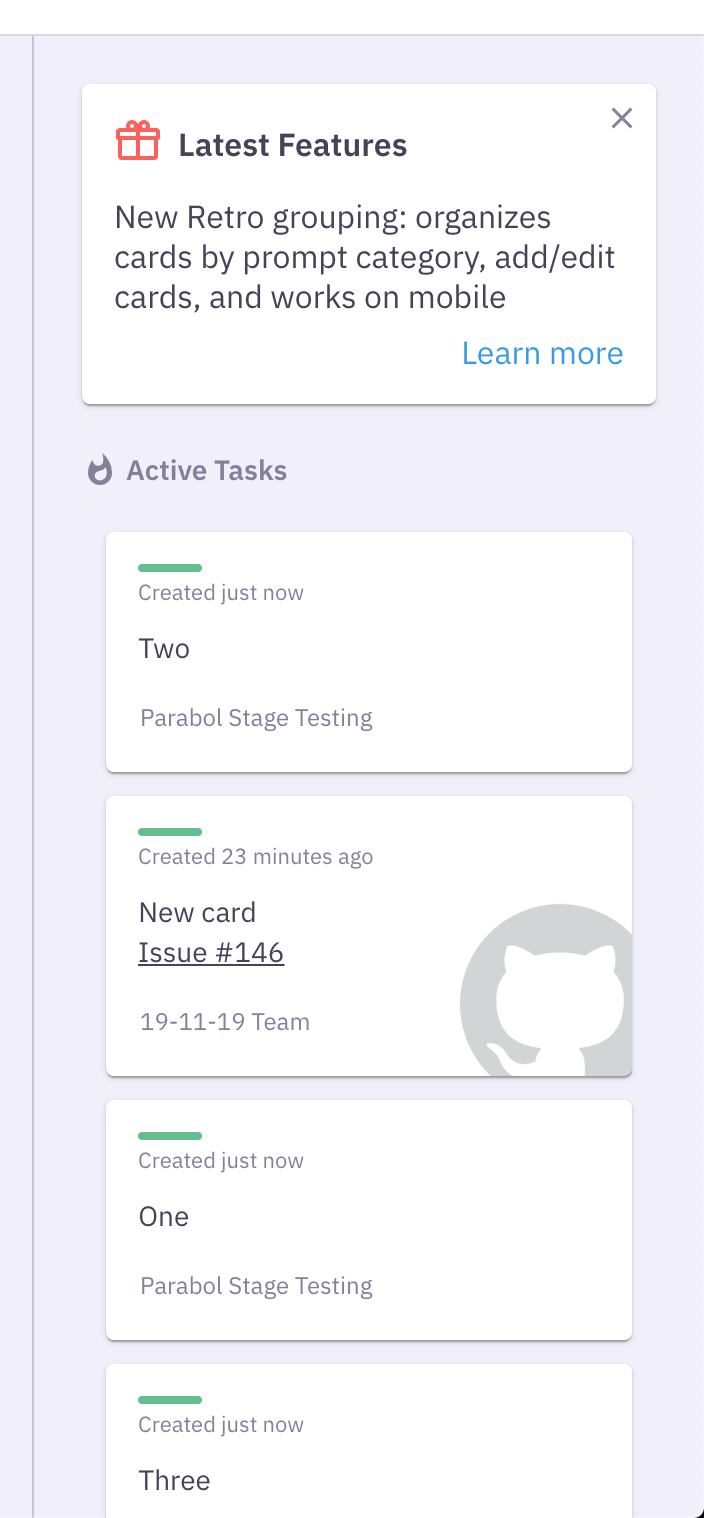Follow the Issue #146 link
Image resolution: width=704 pixels, height=1518 pixels.
[x=210, y=952]
